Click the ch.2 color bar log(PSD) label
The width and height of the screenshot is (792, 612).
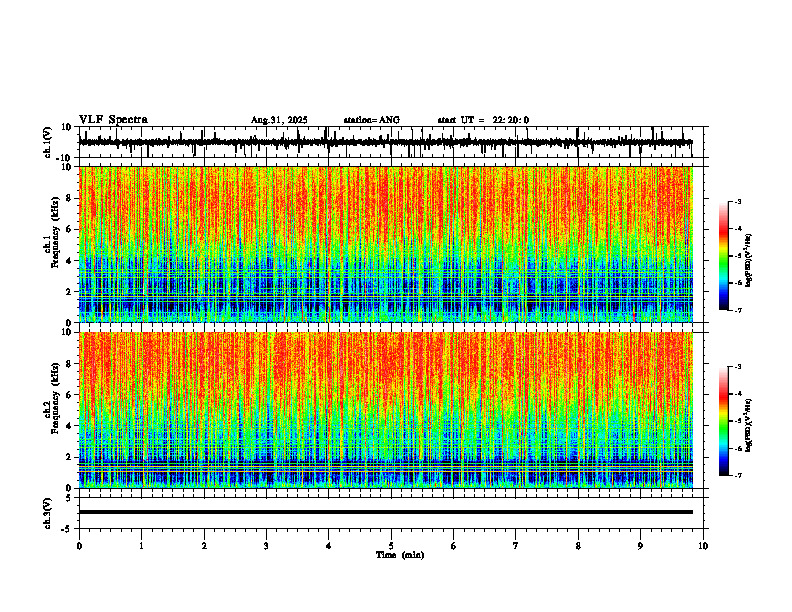tap(749, 425)
